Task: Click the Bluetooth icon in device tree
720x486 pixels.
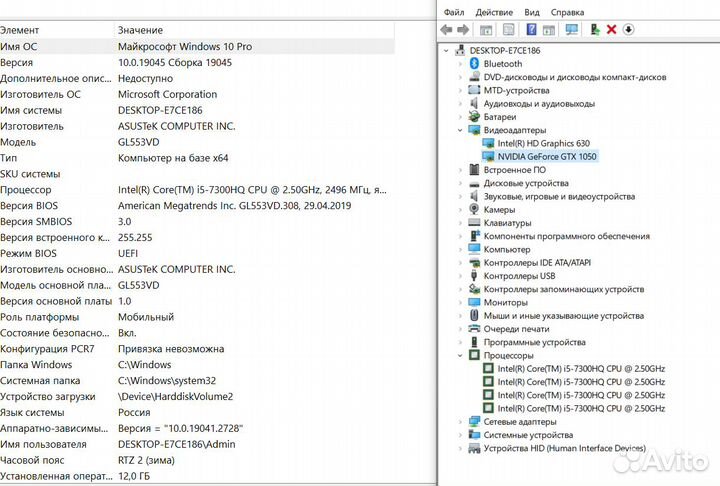Action: click(475, 63)
